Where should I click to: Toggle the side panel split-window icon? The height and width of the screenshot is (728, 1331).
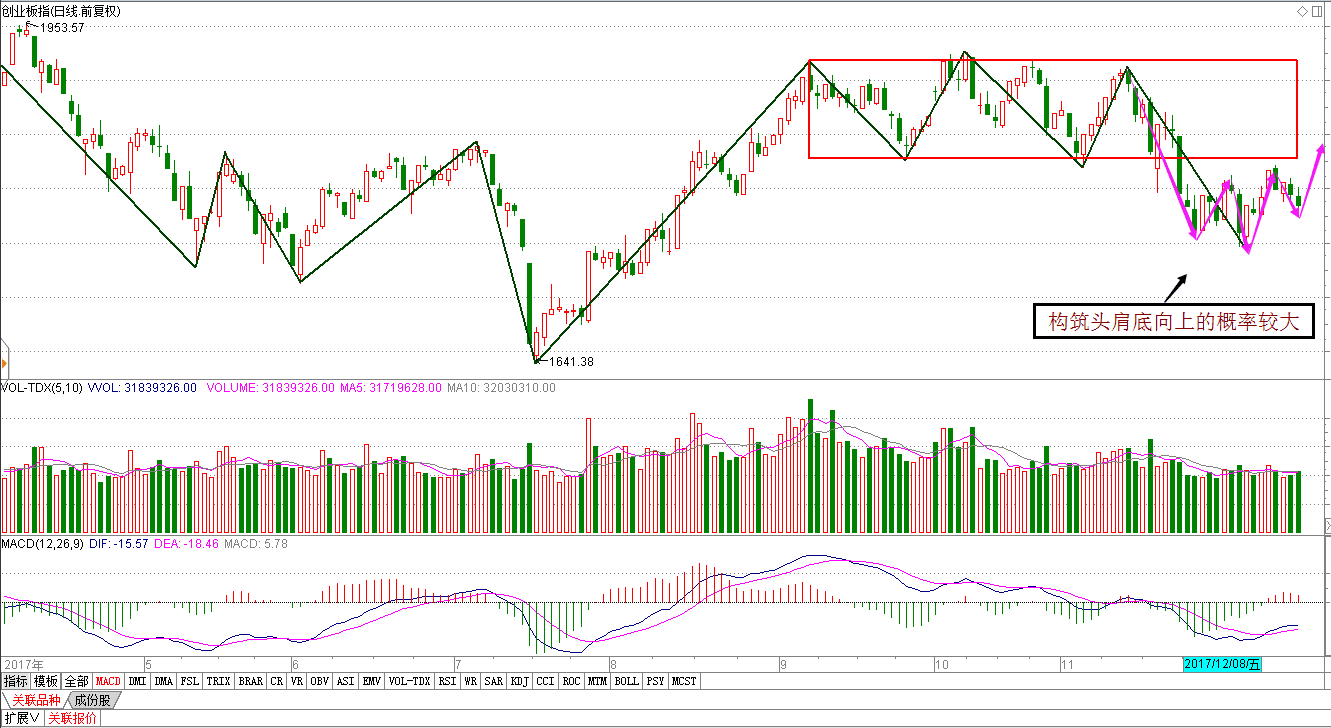(1318, 11)
